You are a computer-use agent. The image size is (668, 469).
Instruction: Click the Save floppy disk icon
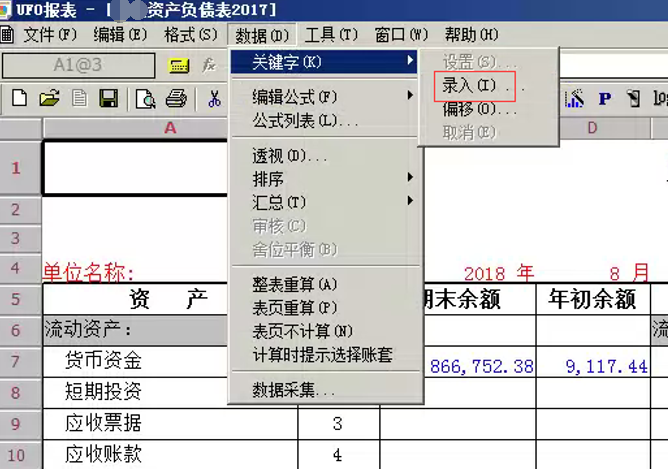coord(108,98)
